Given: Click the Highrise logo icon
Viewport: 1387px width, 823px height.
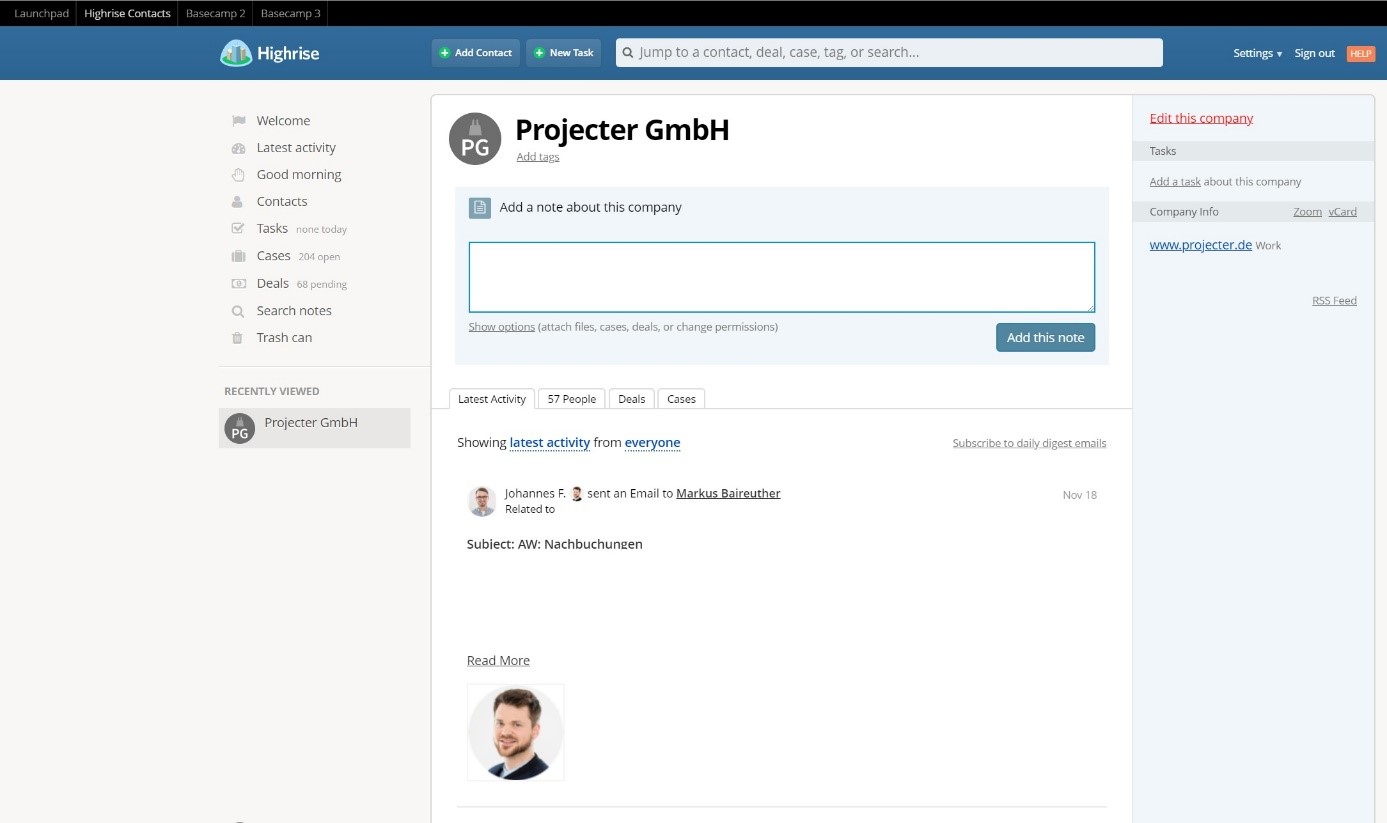Looking at the screenshot, I should point(236,53).
